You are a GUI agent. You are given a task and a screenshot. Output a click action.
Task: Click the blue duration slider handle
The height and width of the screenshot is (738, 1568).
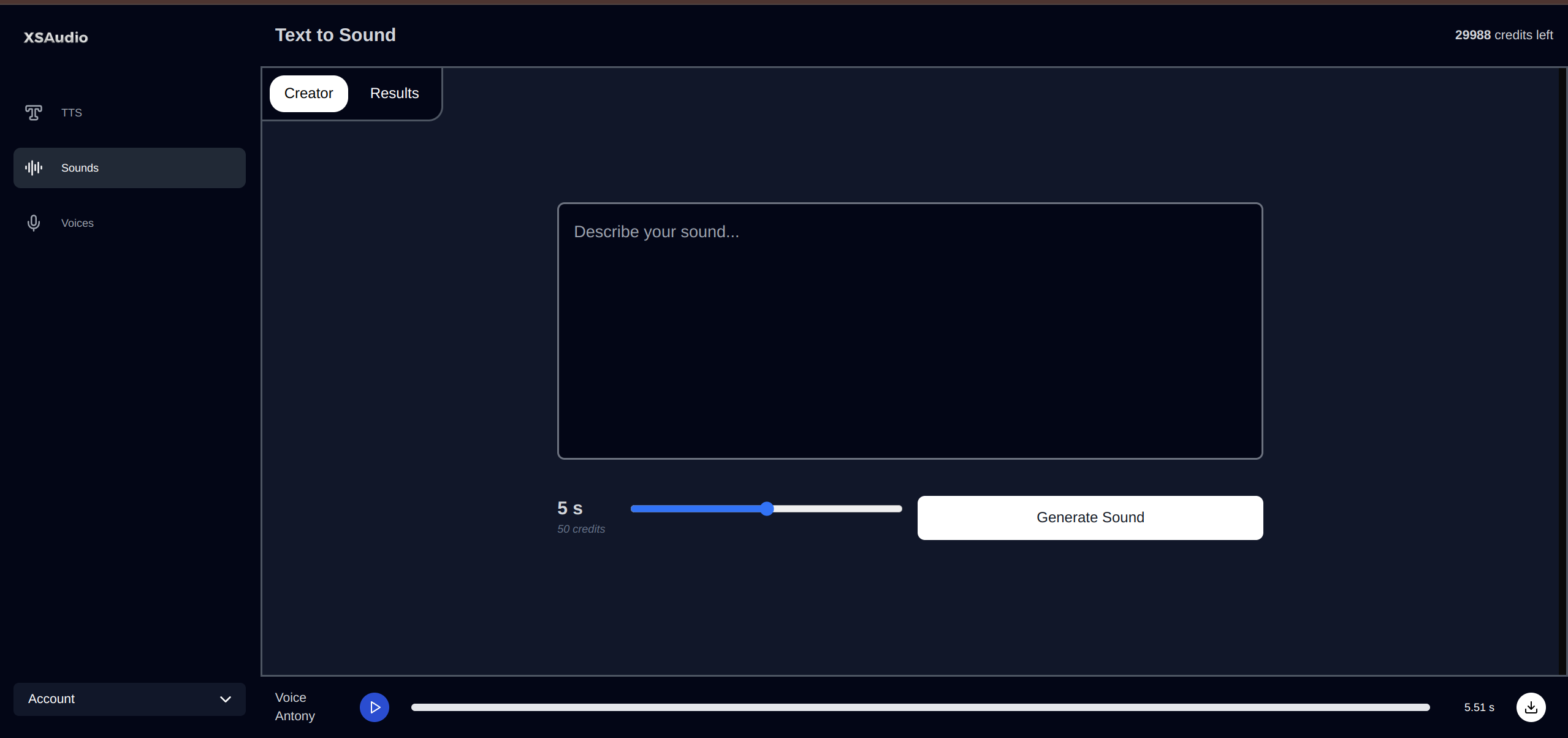[767, 509]
